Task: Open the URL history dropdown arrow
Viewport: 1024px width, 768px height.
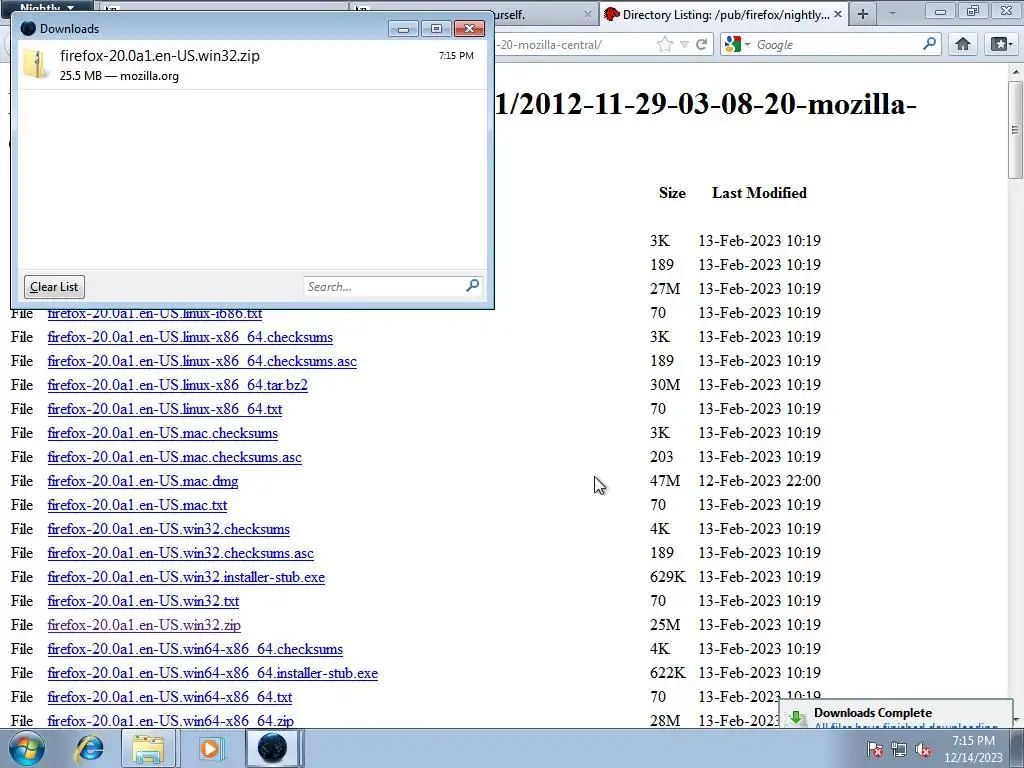Action: 684,44
